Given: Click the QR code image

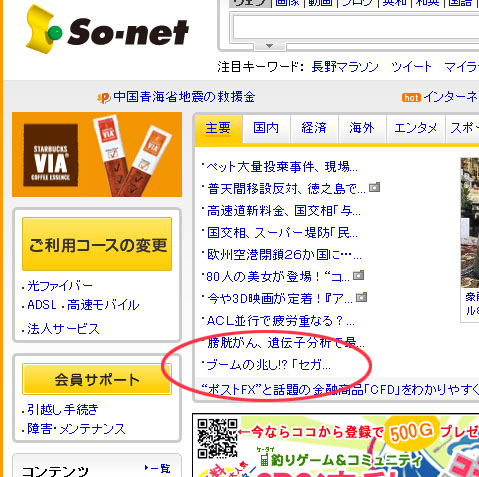Looking at the screenshot, I should click(217, 438).
